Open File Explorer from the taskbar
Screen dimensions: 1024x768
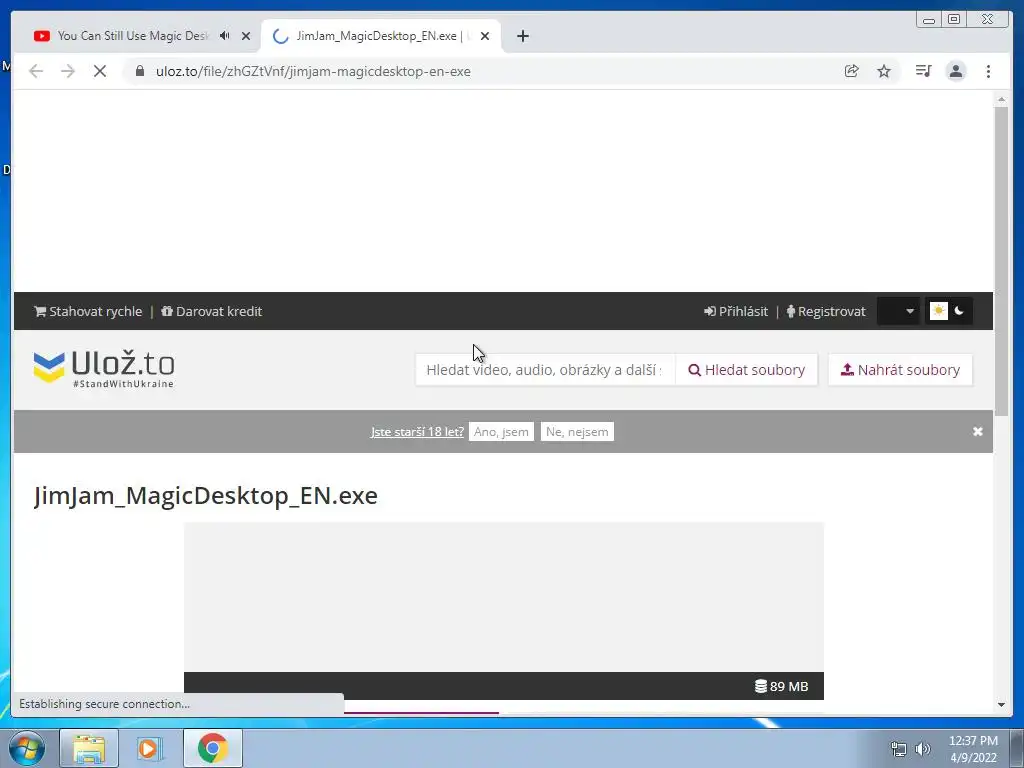89,748
